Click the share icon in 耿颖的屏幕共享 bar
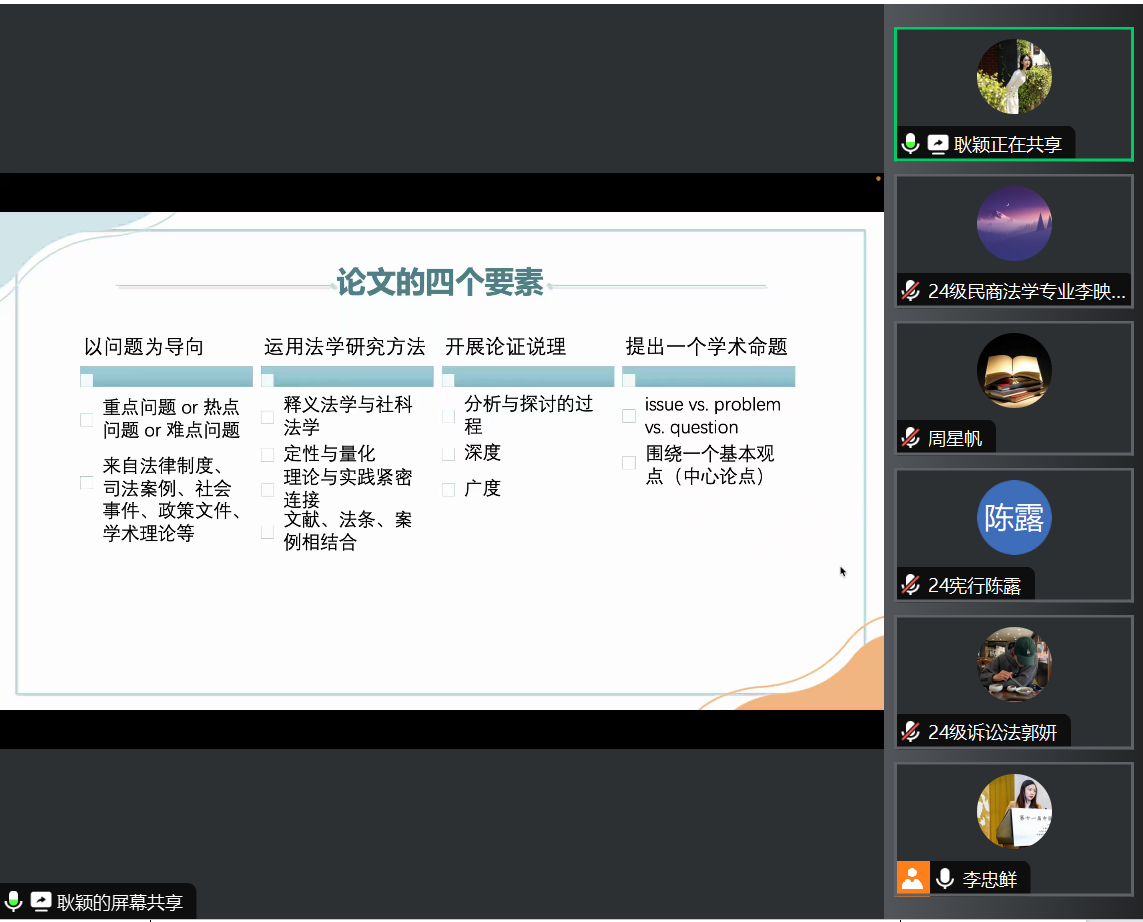Viewport: 1143px width, 922px height. (41, 902)
